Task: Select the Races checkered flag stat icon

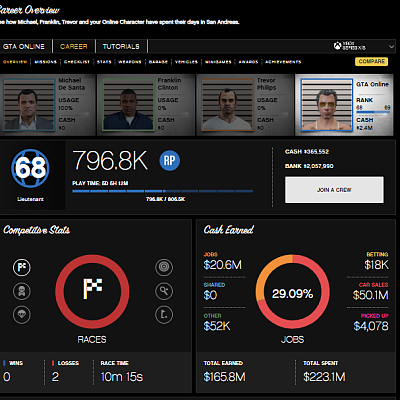Action: (22, 267)
